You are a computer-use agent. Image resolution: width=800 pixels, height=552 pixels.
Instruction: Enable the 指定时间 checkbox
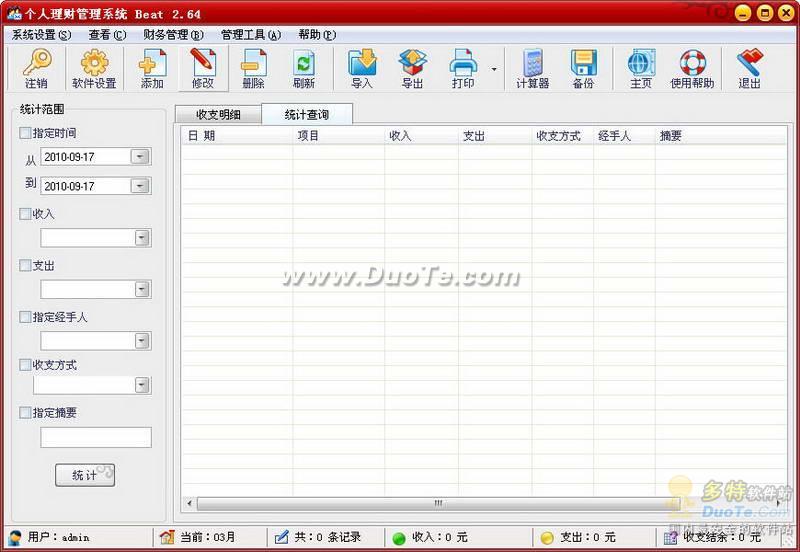(25, 133)
